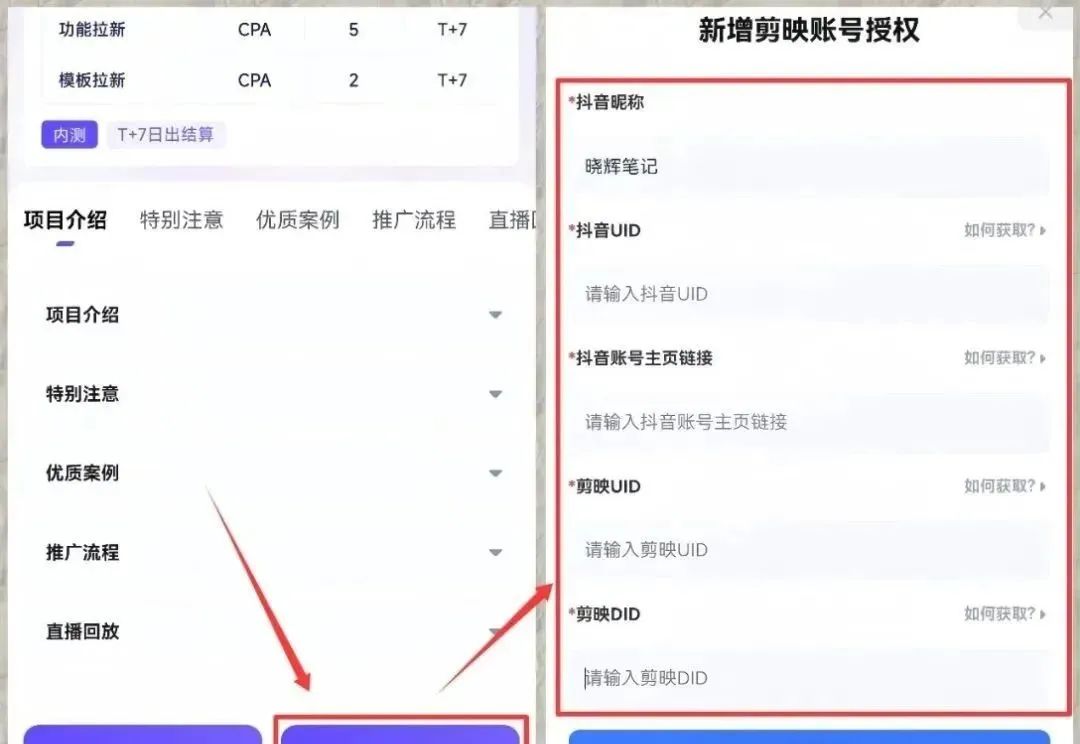
Task: Switch to the 项目介绍 tab
Action: click(65, 220)
